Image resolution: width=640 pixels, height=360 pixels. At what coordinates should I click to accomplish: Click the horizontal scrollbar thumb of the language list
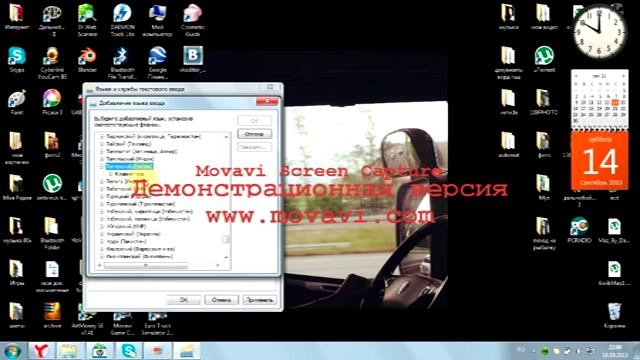[146, 266]
